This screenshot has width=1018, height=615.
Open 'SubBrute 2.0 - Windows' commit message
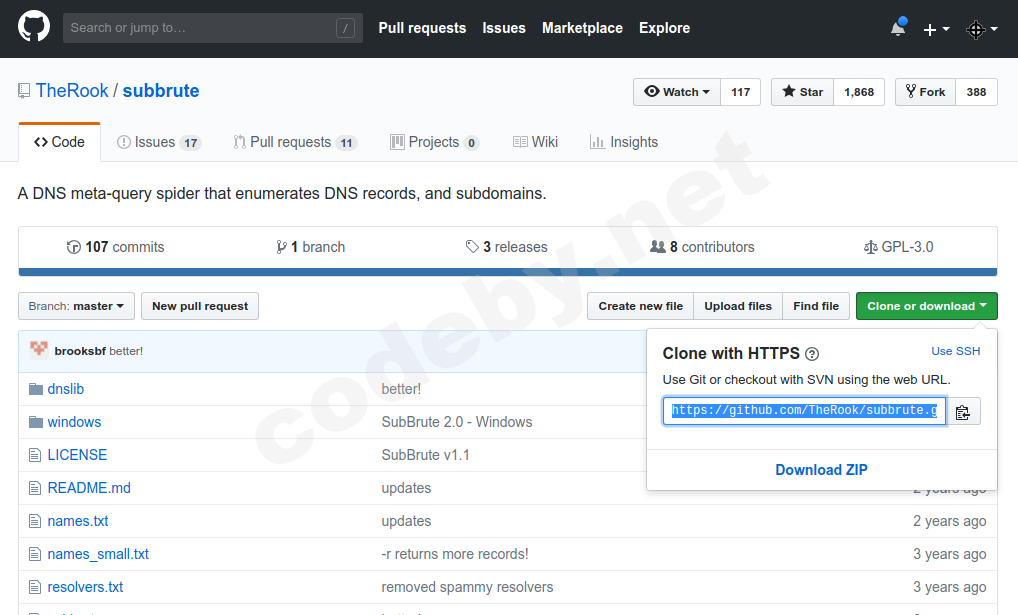pos(457,422)
